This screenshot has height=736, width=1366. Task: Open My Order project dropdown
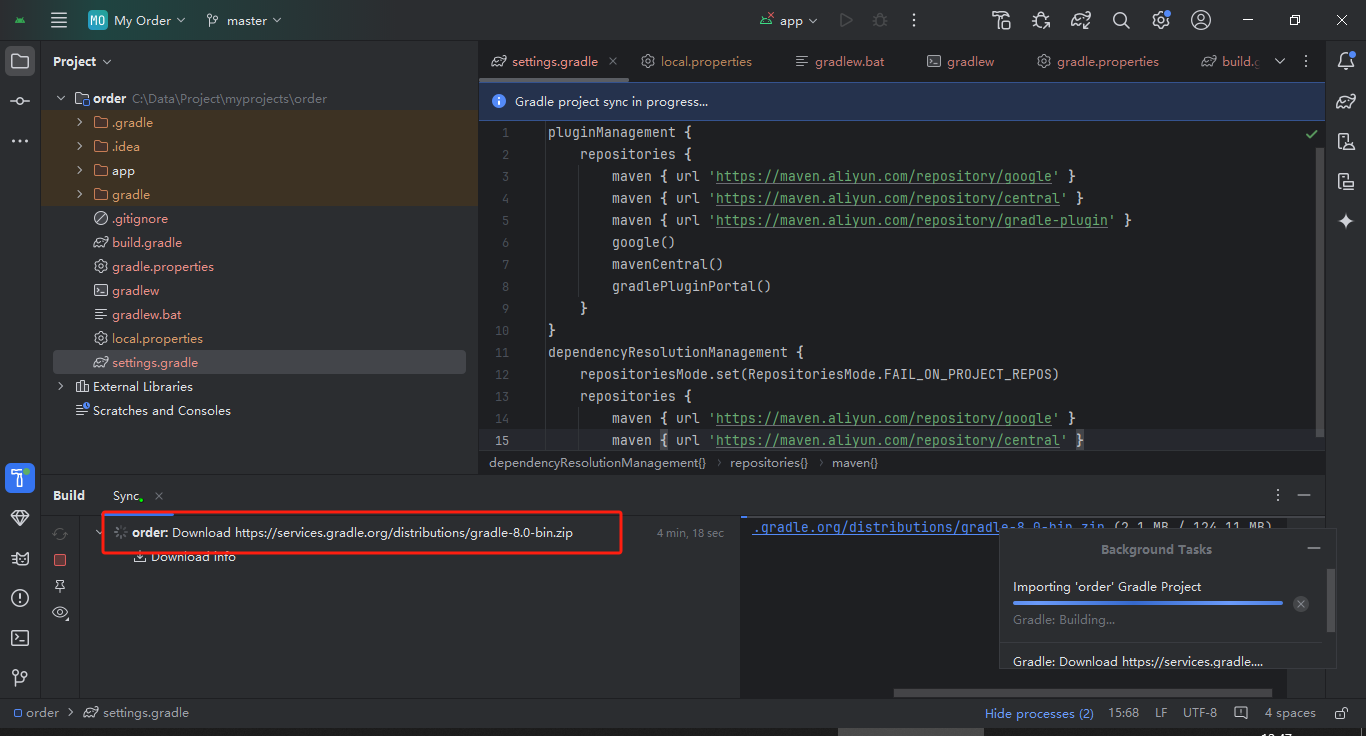click(137, 20)
